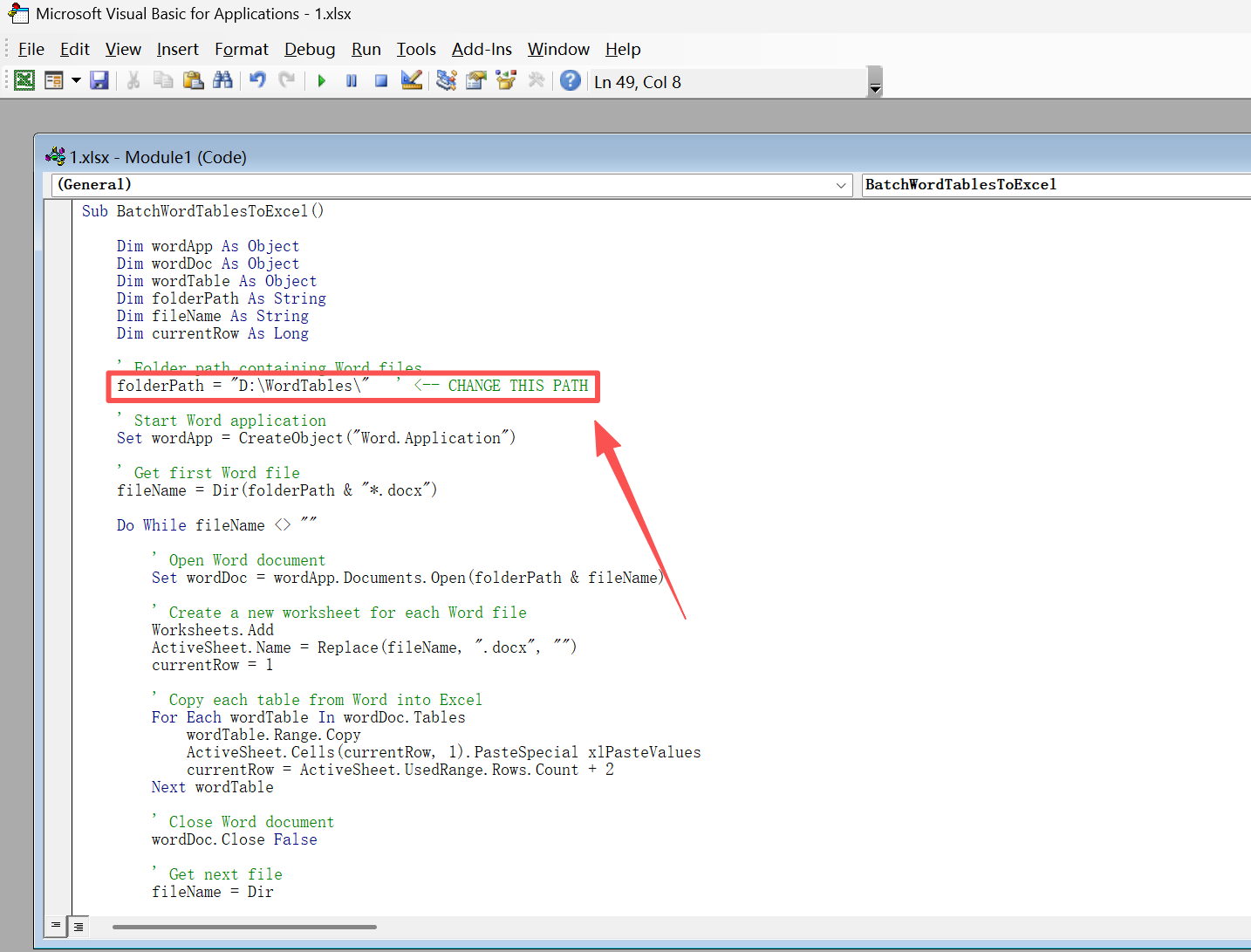This screenshot has height=952, width=1251.
Task: Pause execution with the Break icon
Action: pyautogui.click(x=352, y=80)
